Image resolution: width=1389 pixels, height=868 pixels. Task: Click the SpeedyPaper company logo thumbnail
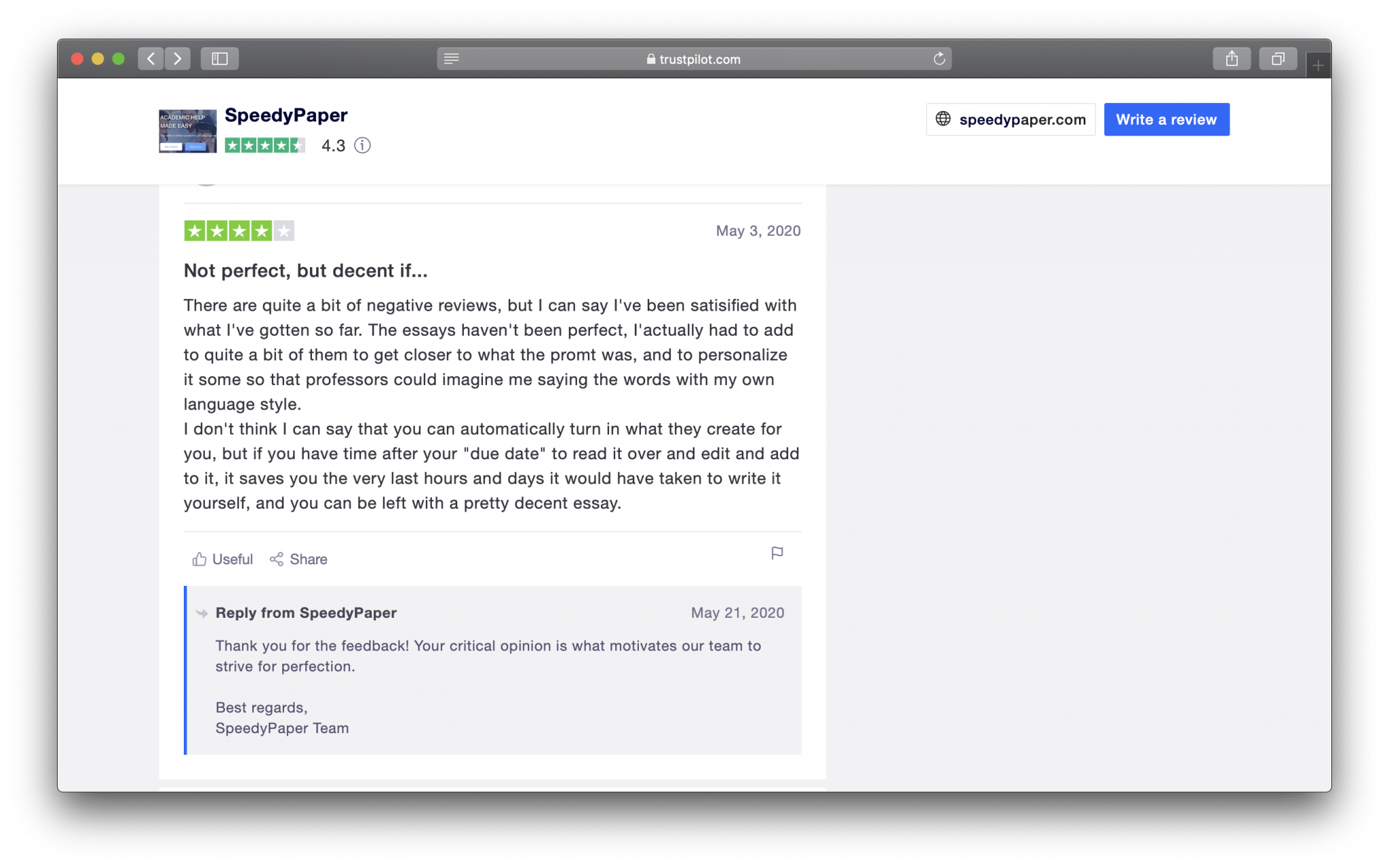tap(188, 131)
